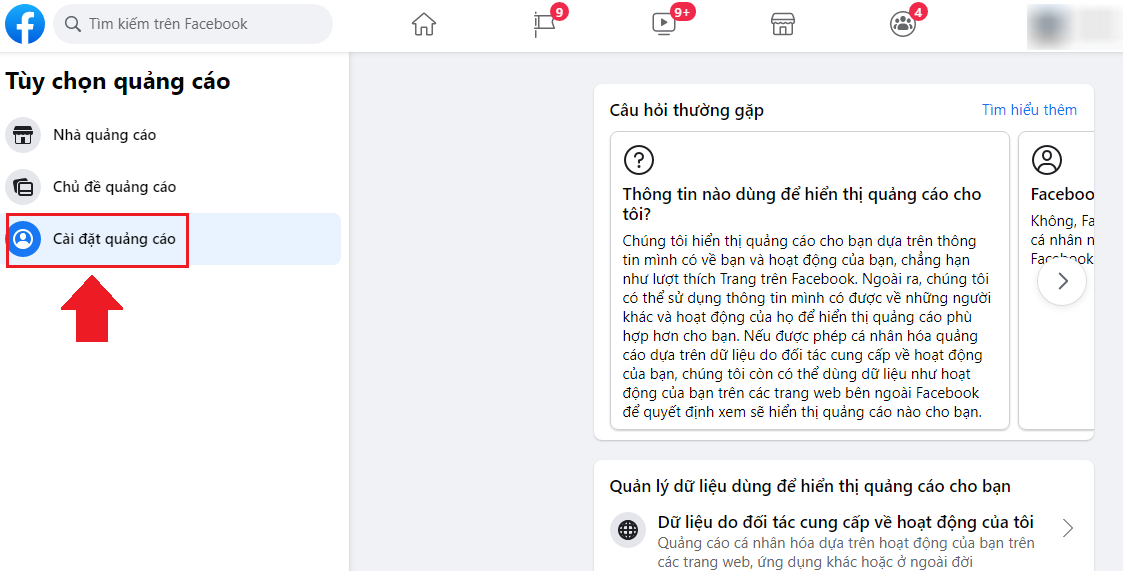Show next FAQ card with arrow
This screenshot has height=571, width=1123.
(x=1062, y=281)
